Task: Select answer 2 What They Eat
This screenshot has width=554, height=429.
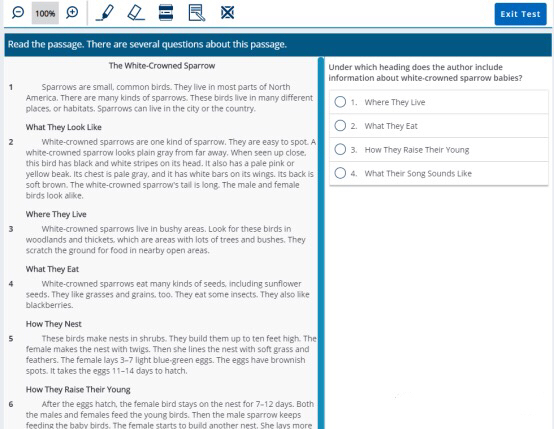Action: click(439, 126)
